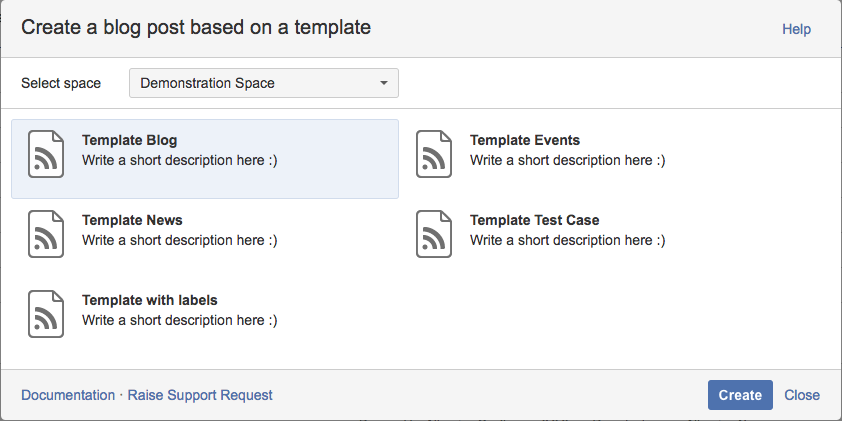The width and height of the screenshot is (842, 421).
Task: Open the Documentation link
Action: pyautogui.click(x=68, y=395)
